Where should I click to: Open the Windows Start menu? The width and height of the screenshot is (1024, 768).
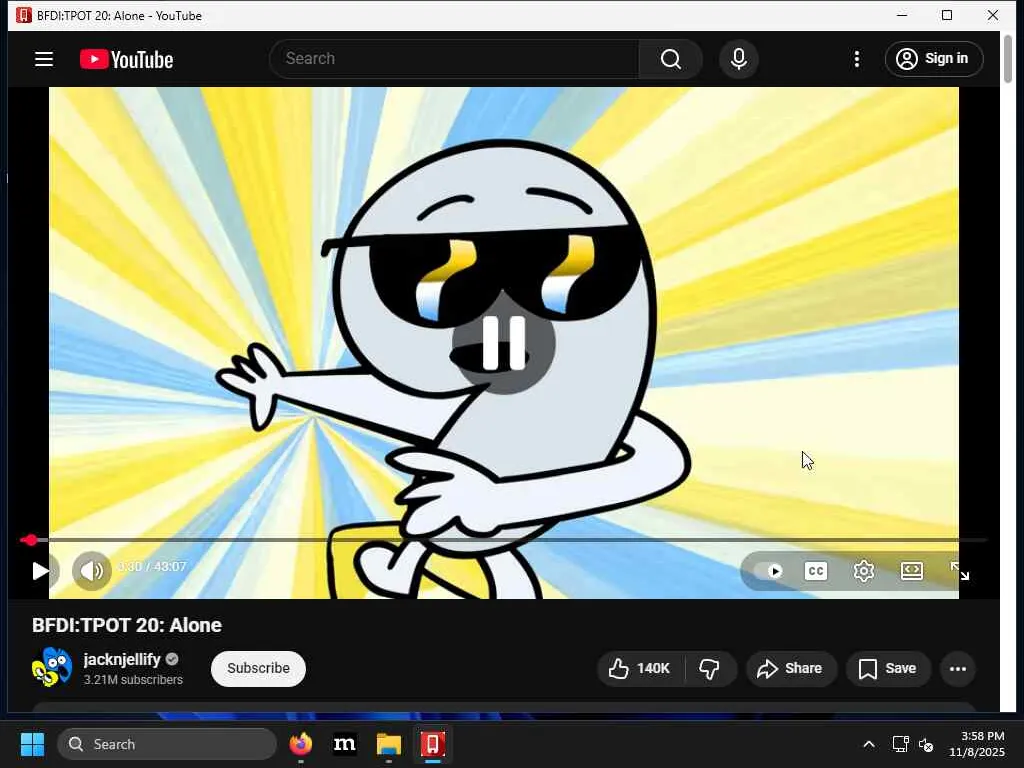[33, 744]
